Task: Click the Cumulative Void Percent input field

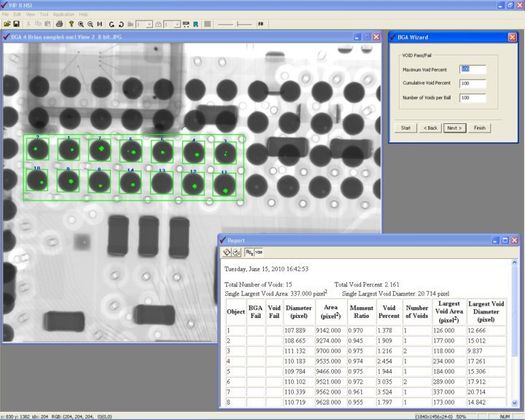Action: (x=473, y=83)
